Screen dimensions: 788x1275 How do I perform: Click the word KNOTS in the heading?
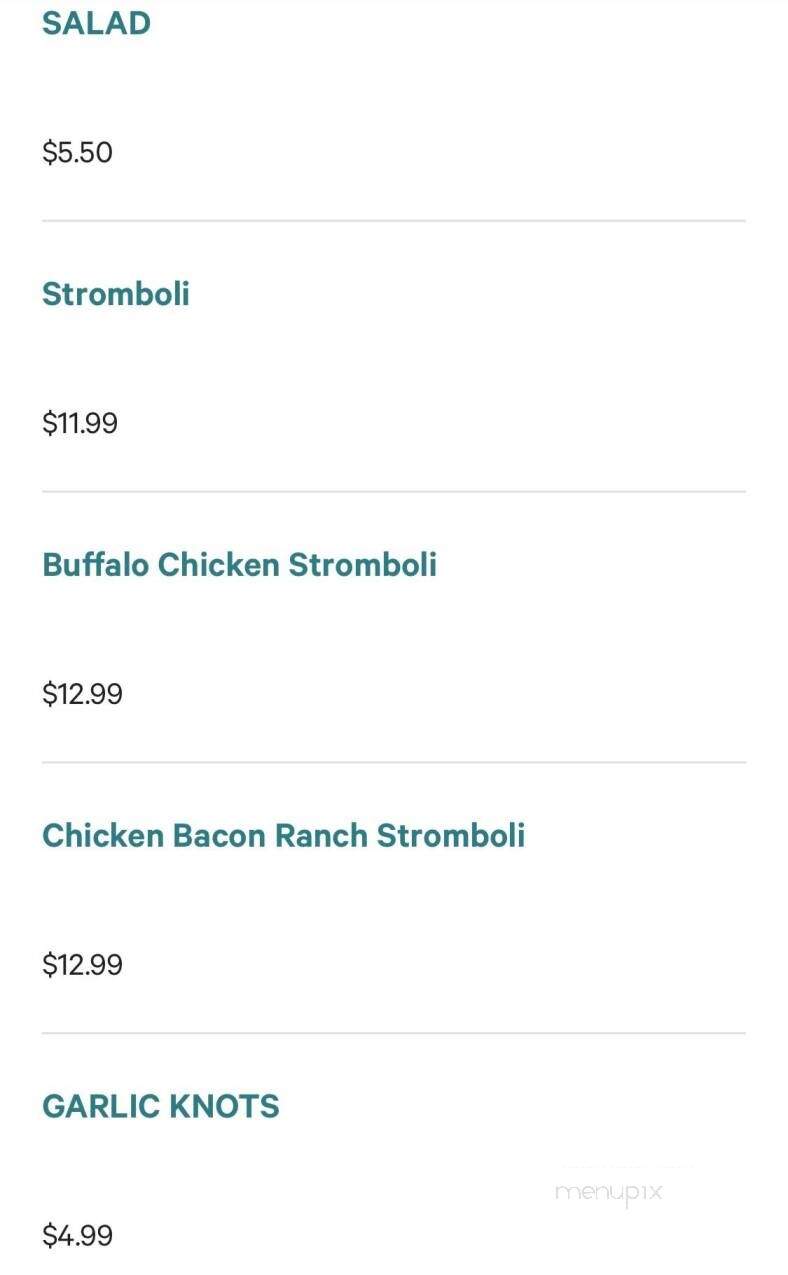224,1107
